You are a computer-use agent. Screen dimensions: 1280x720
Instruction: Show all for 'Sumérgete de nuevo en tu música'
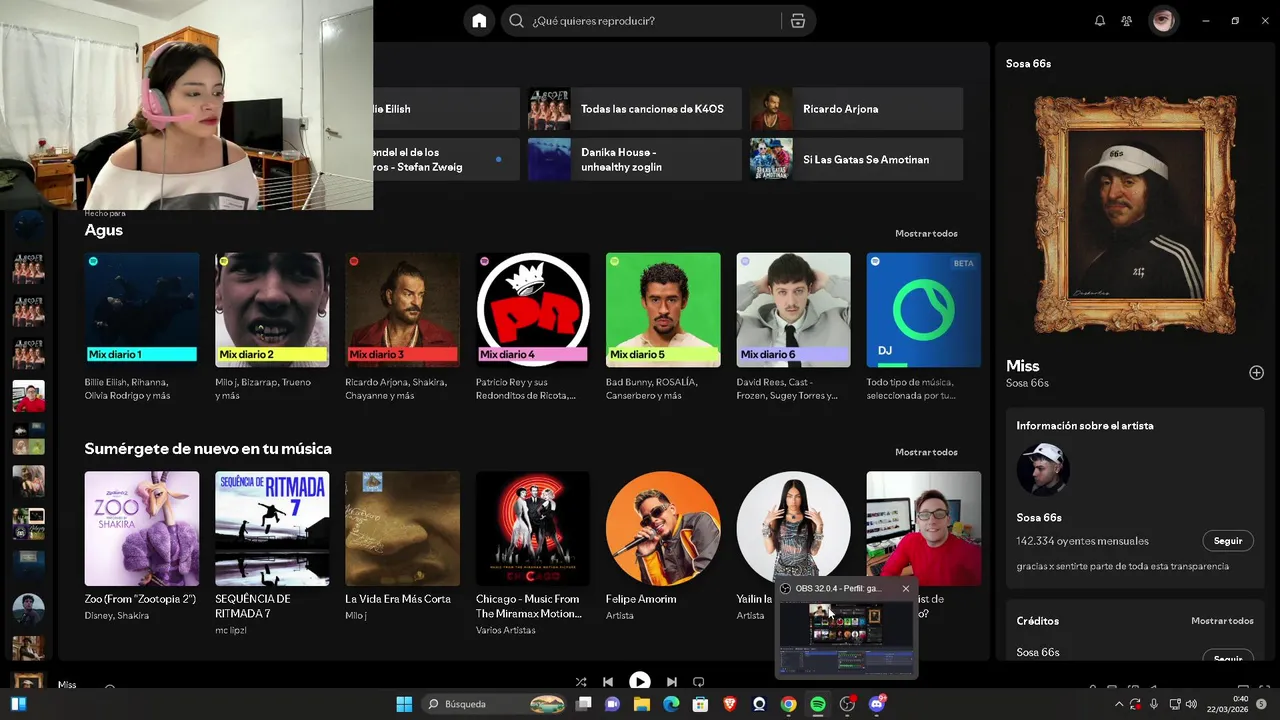pos(926,453)
